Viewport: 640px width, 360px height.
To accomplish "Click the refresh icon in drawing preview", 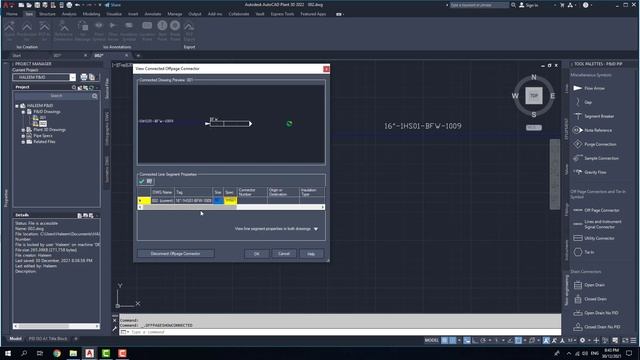I will coord(289,124).
